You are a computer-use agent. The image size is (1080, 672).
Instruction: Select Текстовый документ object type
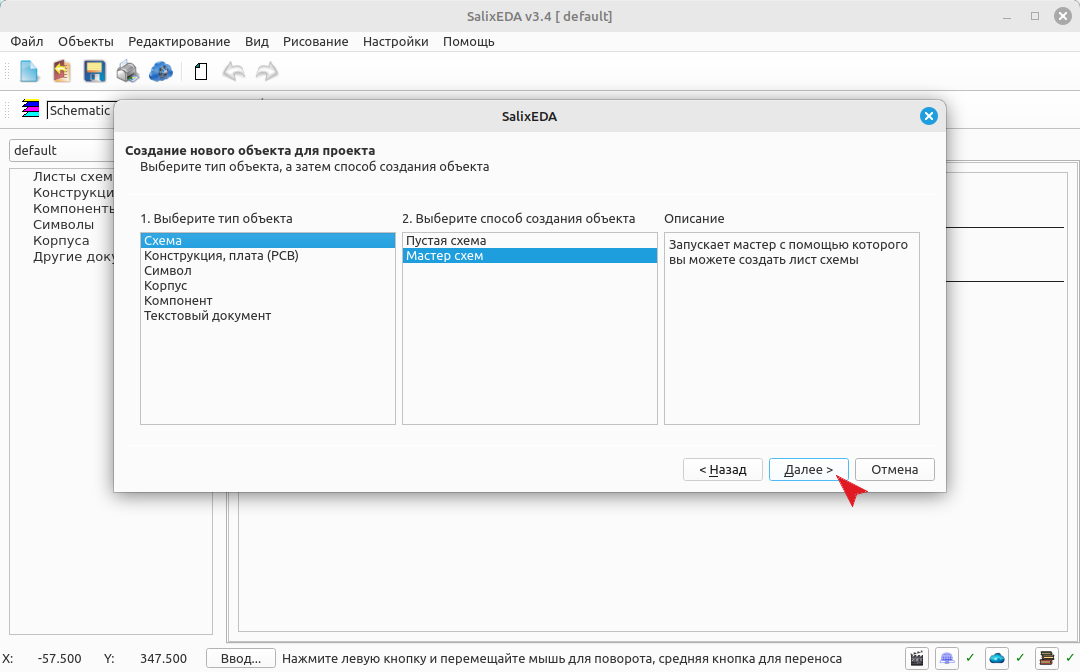[x=267, y=316]
